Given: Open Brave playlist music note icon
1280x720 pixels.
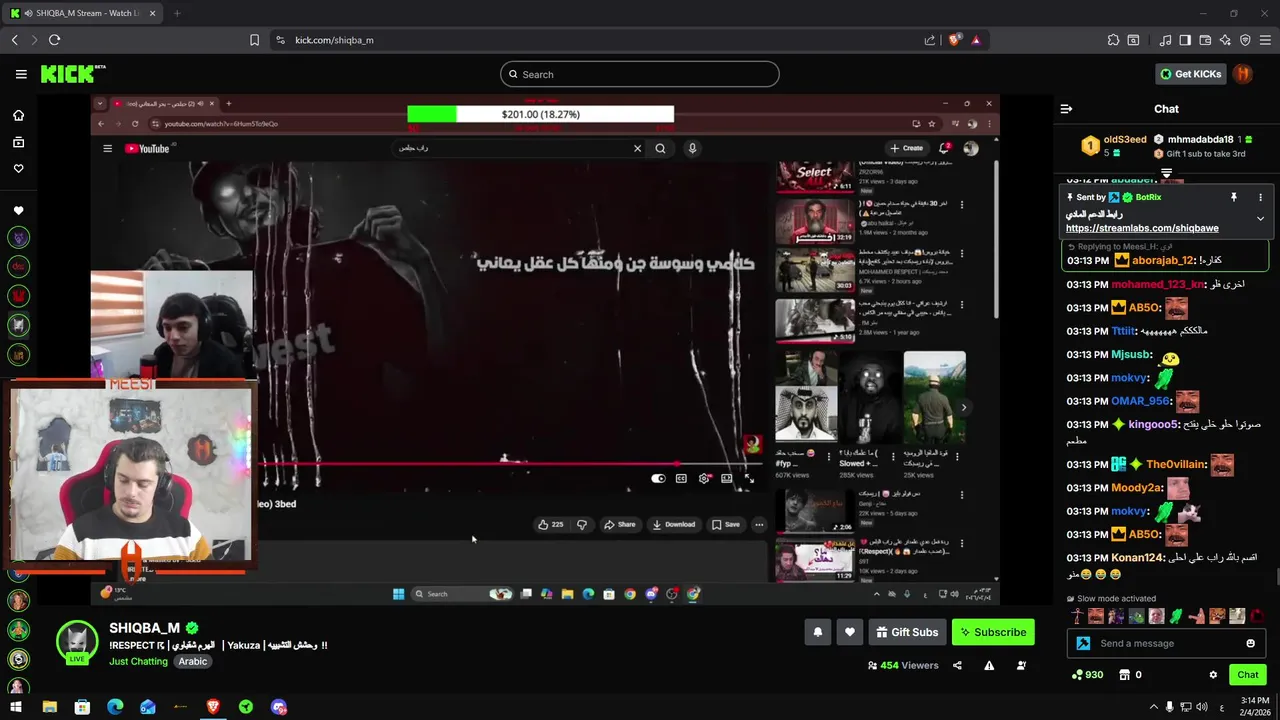Looking at the screenshot, I should coord(1165,40).
